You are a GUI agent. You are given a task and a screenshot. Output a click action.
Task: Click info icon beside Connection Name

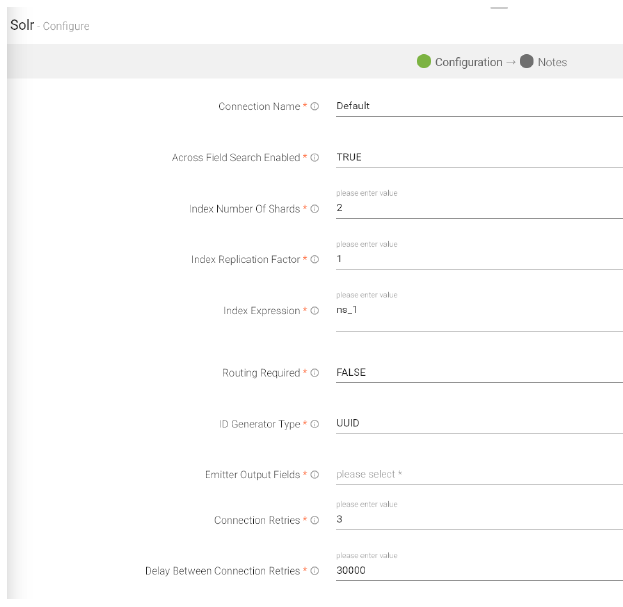point(315,106)
